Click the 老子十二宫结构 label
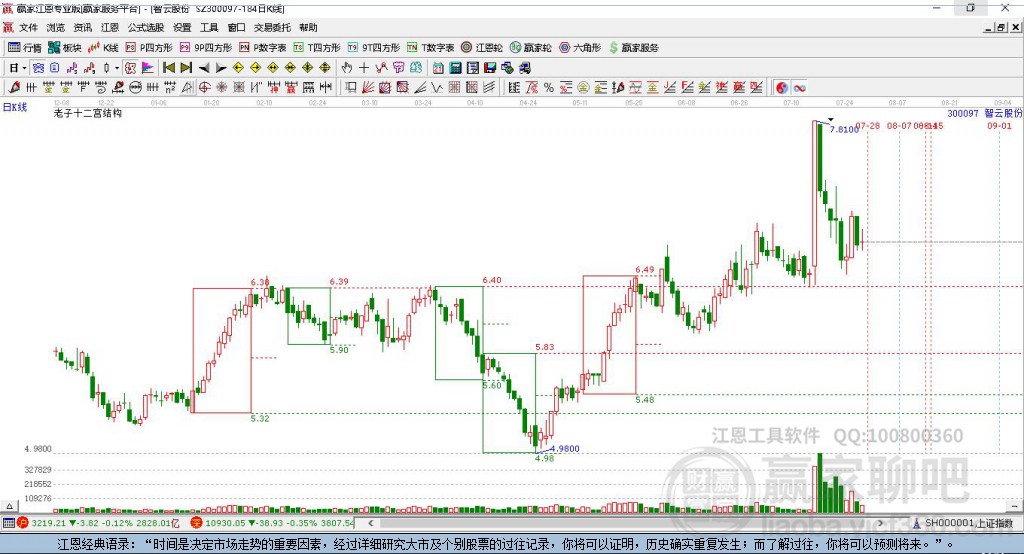 click(88, 113)
